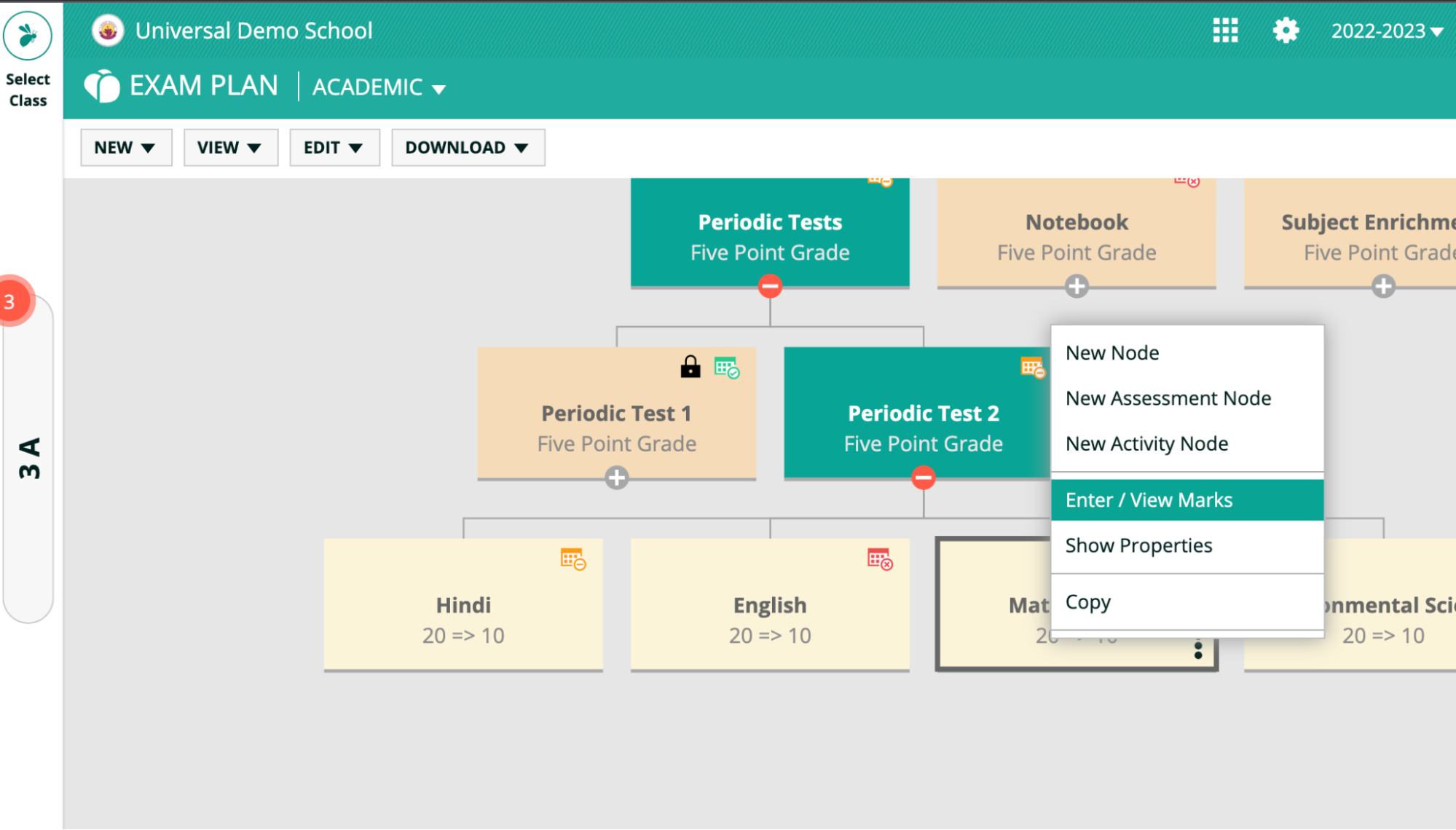Select Show Properties from context menu

(x=1139, y=545)
